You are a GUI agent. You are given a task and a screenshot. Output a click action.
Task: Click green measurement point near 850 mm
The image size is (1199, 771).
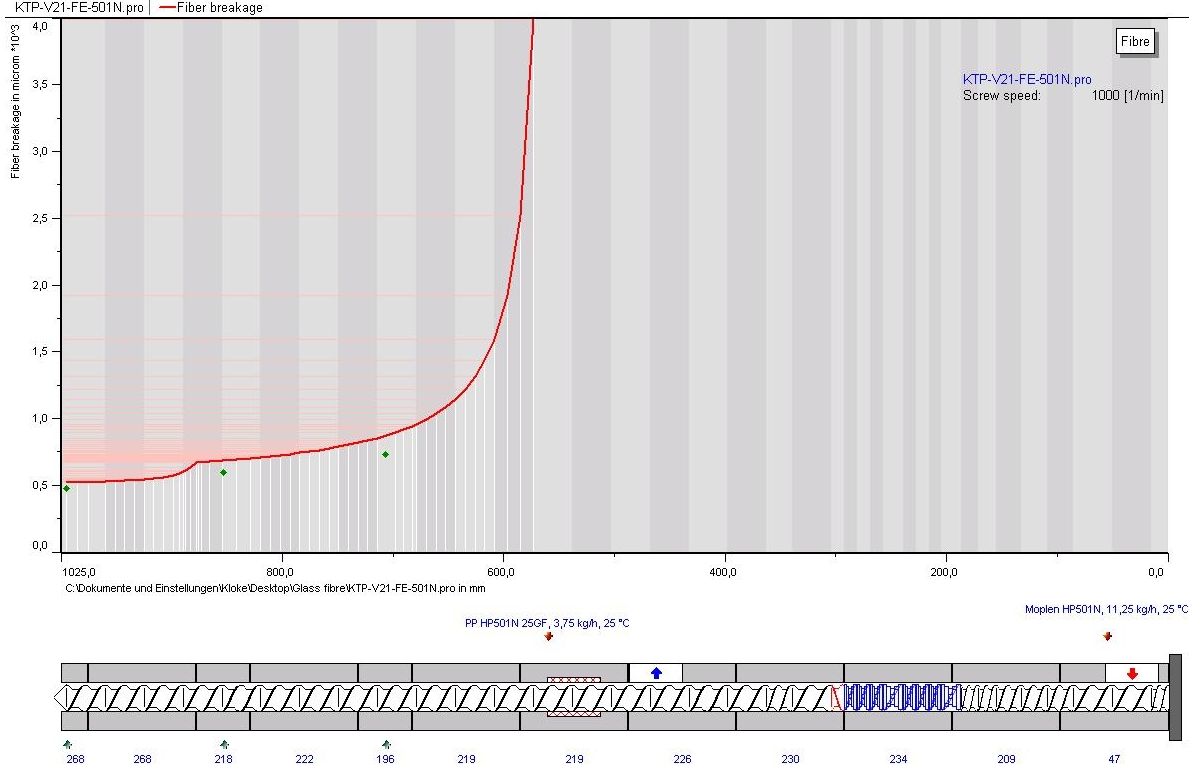tap(223, 473)
